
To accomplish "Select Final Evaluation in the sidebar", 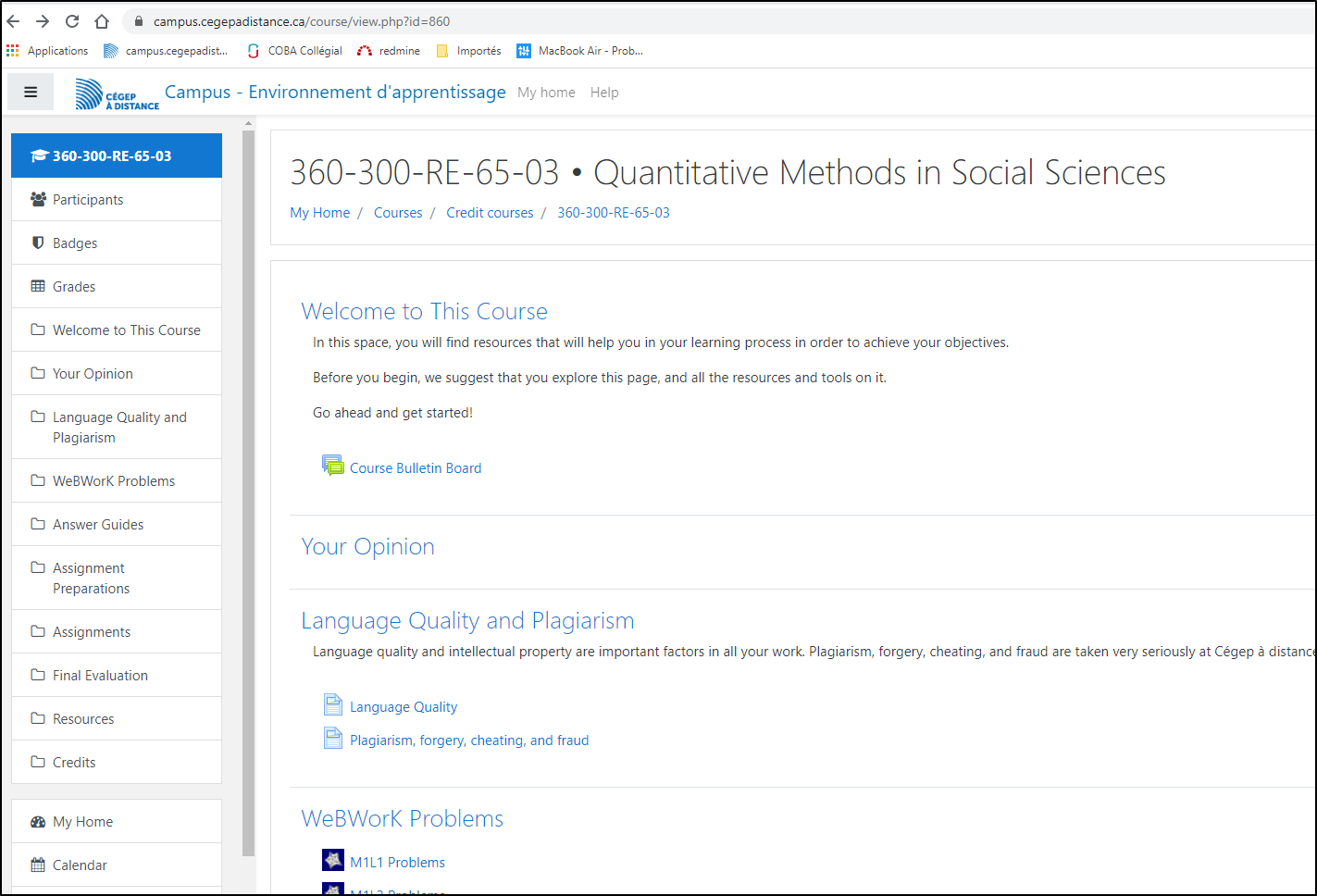I will click(100, 676).
